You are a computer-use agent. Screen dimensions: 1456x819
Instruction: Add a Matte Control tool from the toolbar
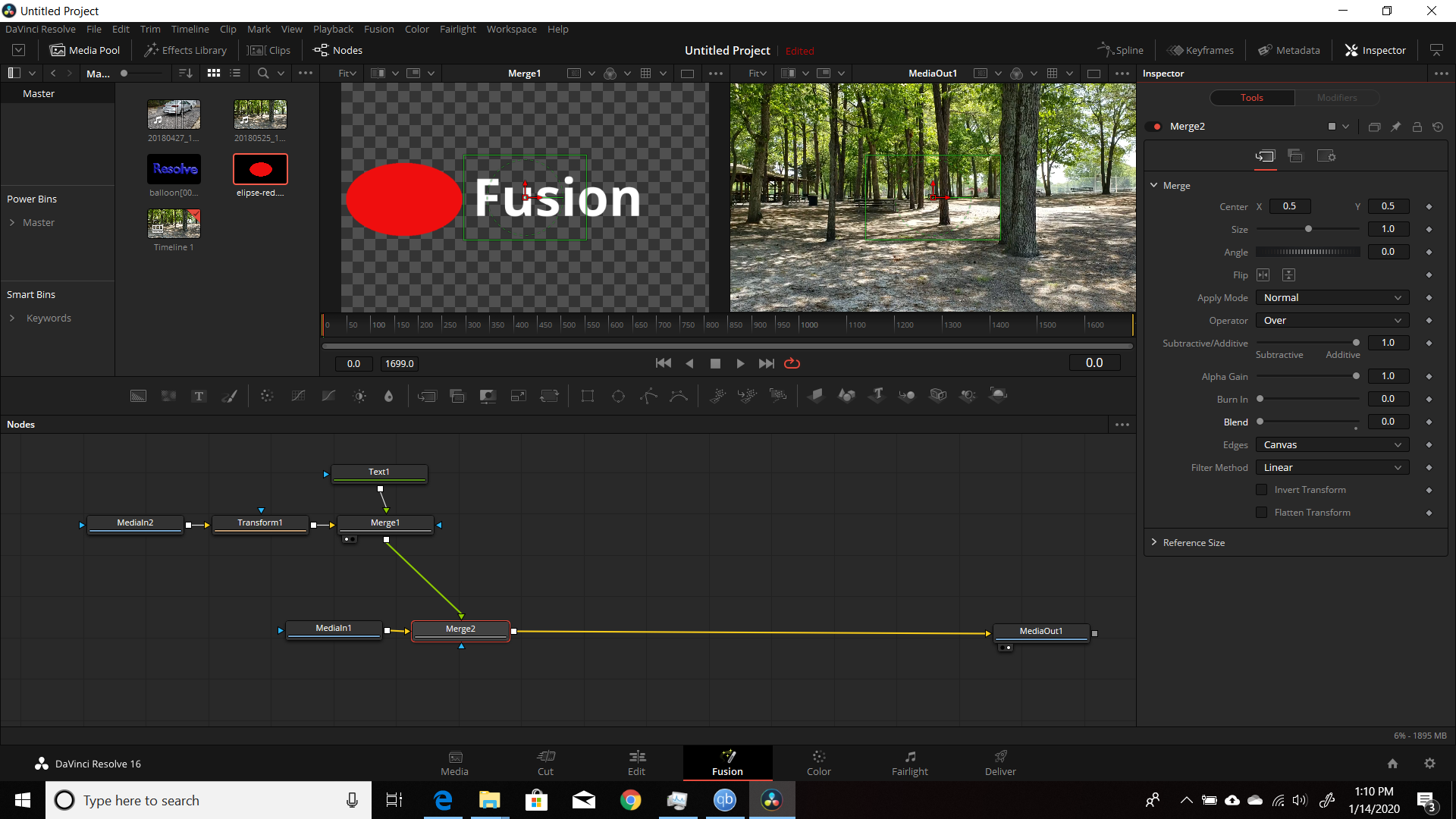pos(488,396)
